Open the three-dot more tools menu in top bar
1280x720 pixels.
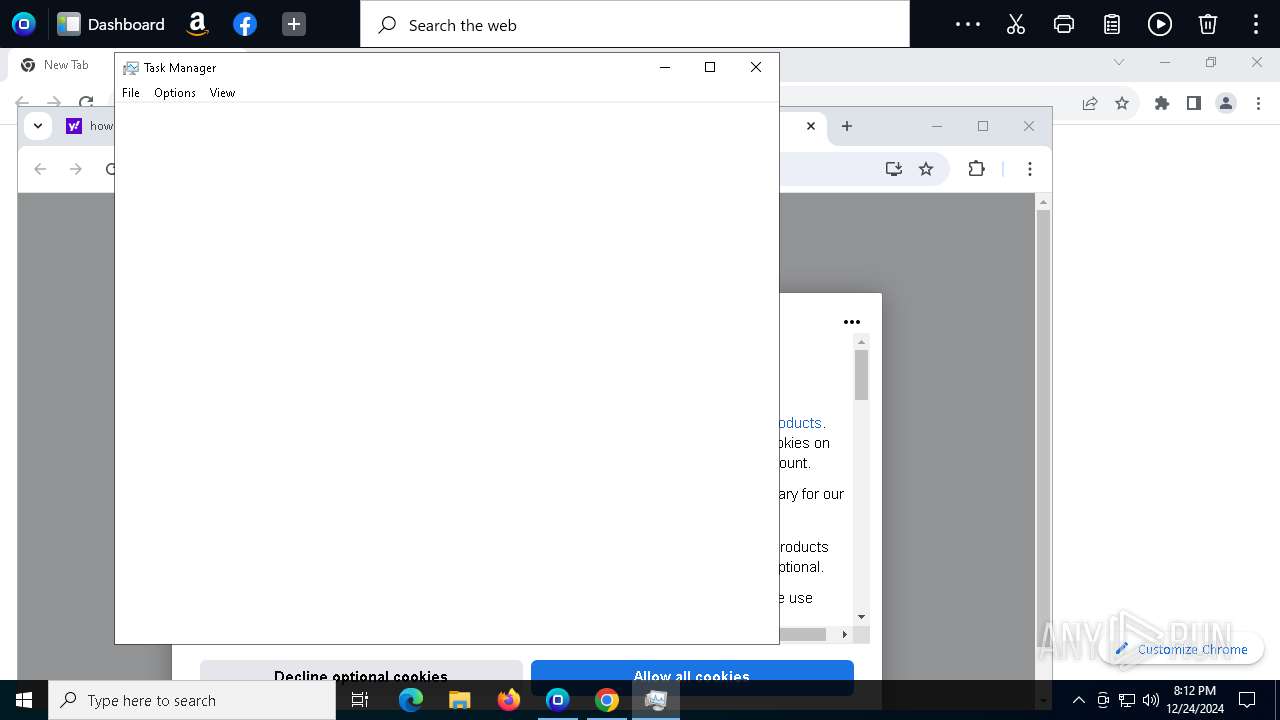[x=968, y=24]
